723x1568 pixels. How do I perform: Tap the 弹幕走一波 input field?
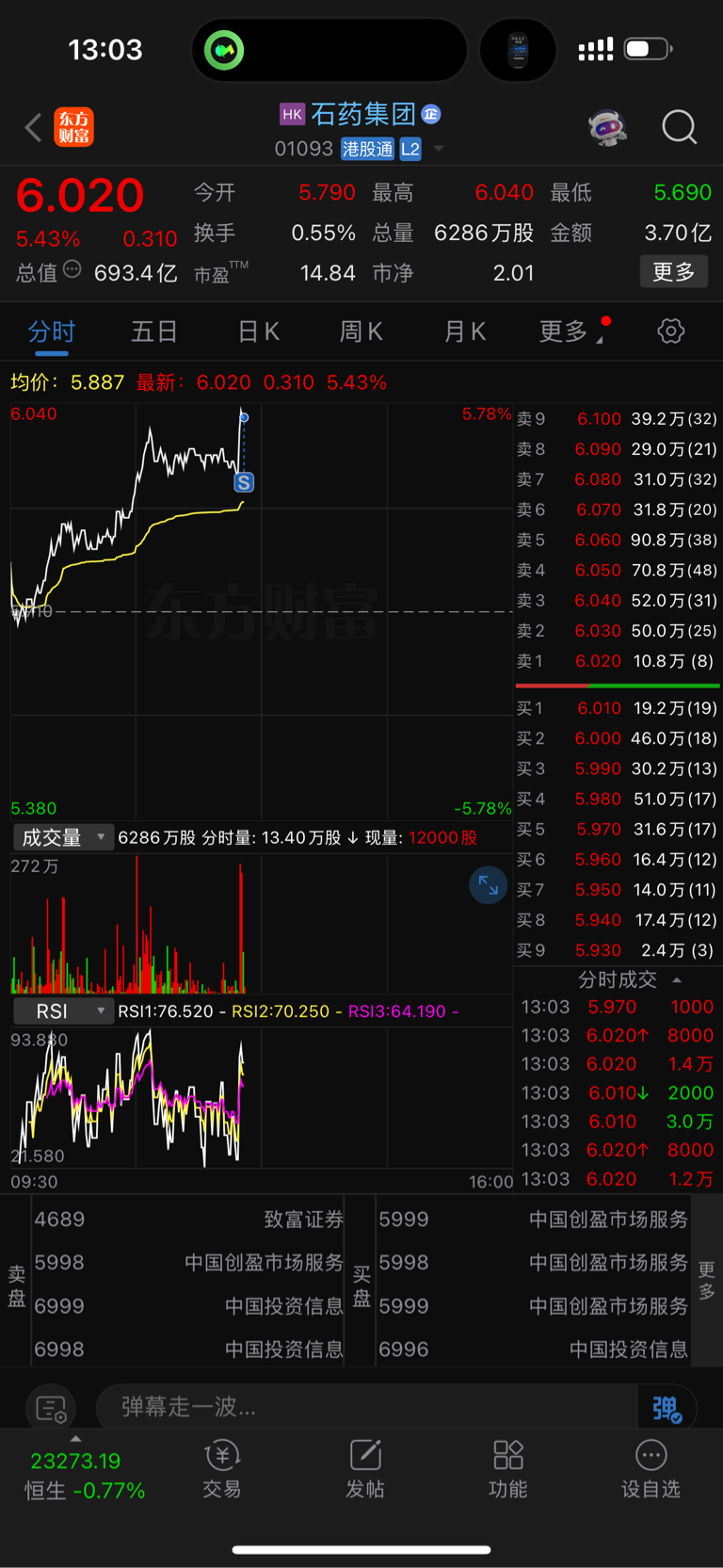tap(367, 1407)
